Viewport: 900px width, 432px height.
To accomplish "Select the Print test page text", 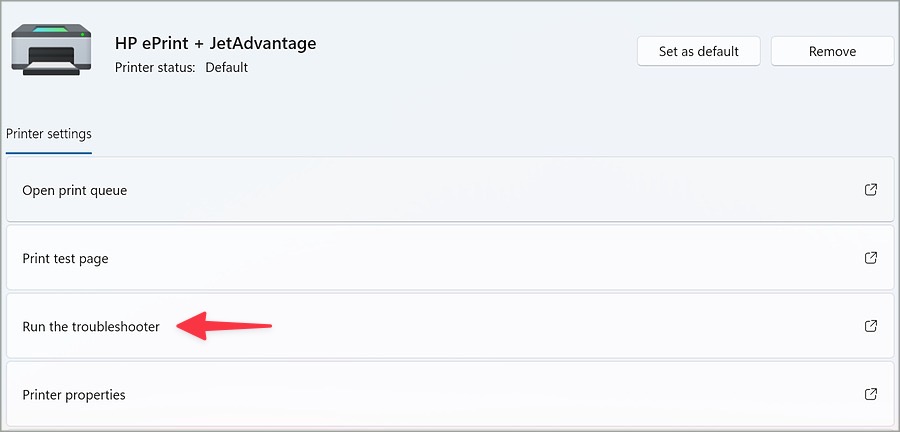I will coord(65,259).
